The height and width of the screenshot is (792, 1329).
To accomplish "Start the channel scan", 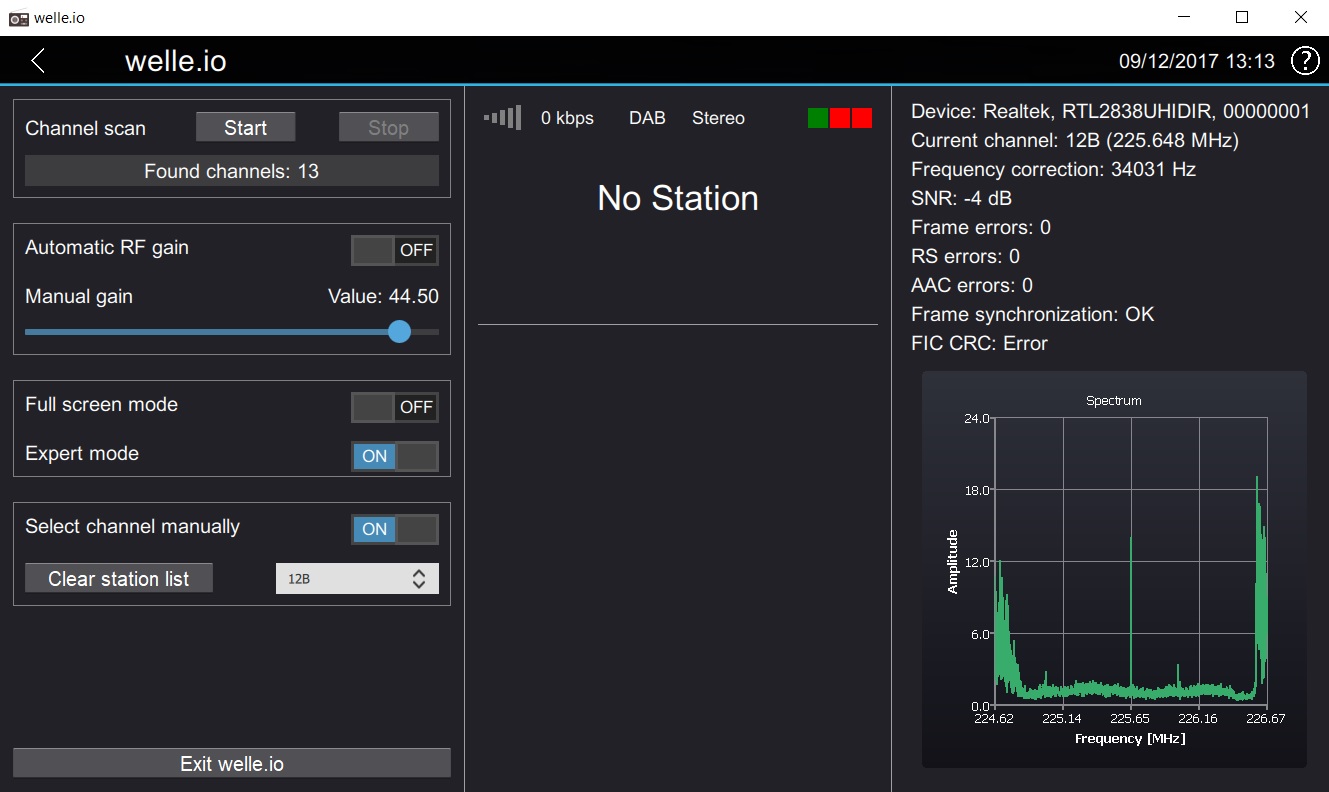I will point(246,127).
